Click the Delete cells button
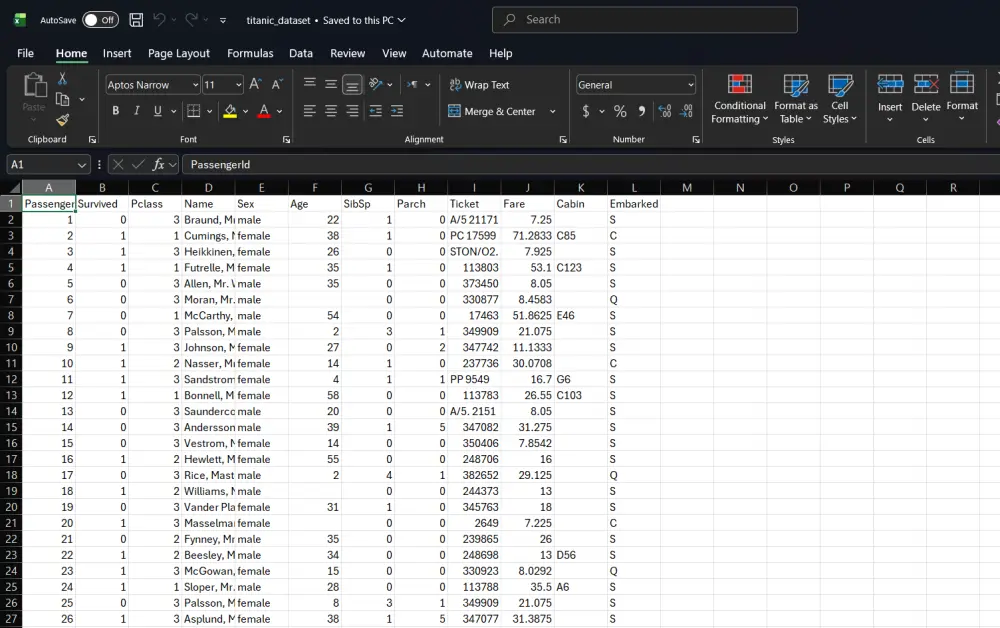 click(x=925, y=98)
